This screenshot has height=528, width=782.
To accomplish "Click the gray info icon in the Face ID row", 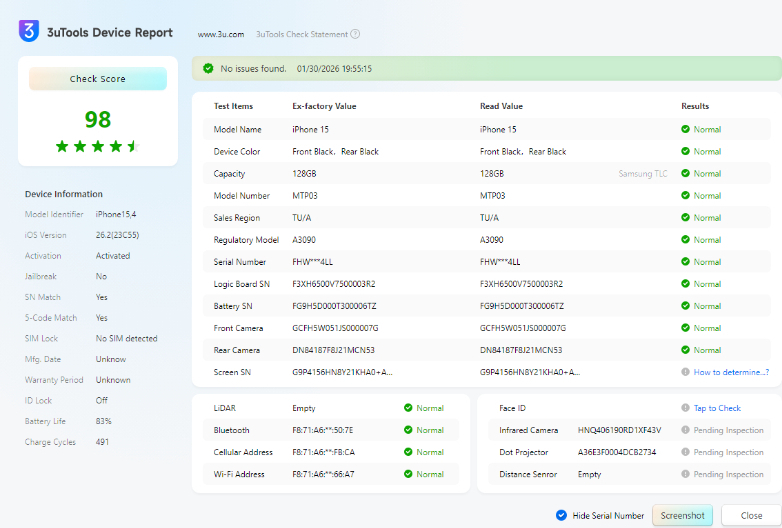I will point(685,408).
